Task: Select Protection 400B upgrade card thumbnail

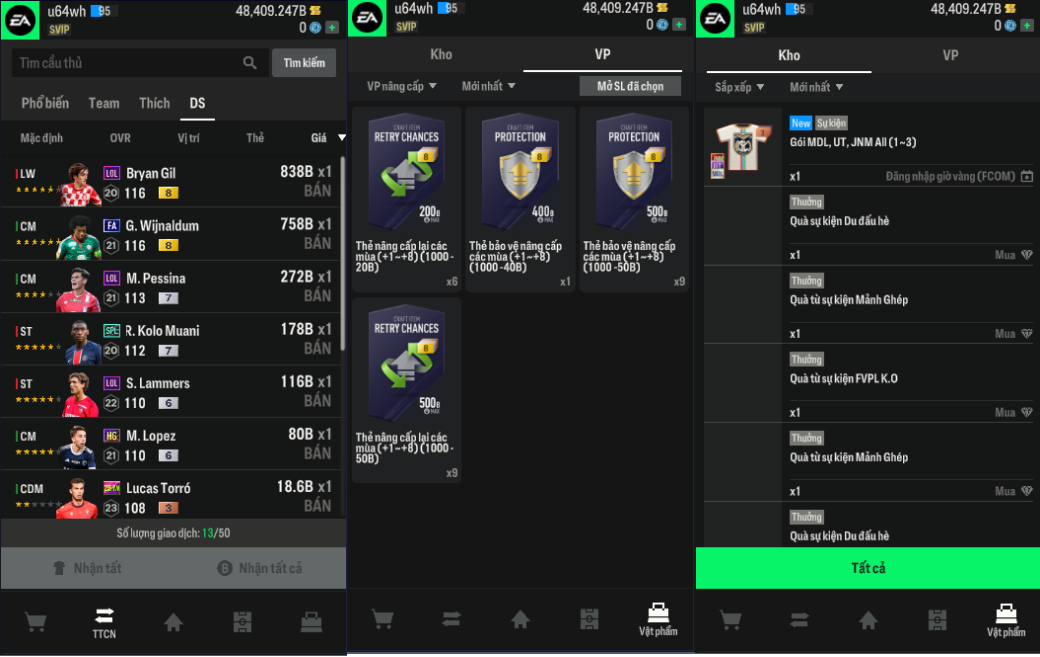Action: [x=520, y=171]
